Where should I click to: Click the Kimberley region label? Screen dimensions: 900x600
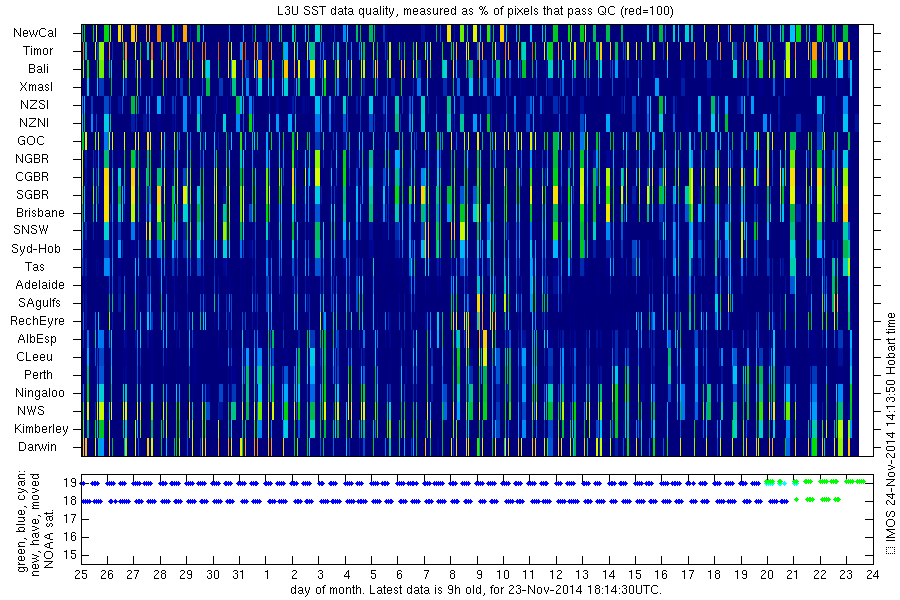pyautogui.click(x=41, y=428)
